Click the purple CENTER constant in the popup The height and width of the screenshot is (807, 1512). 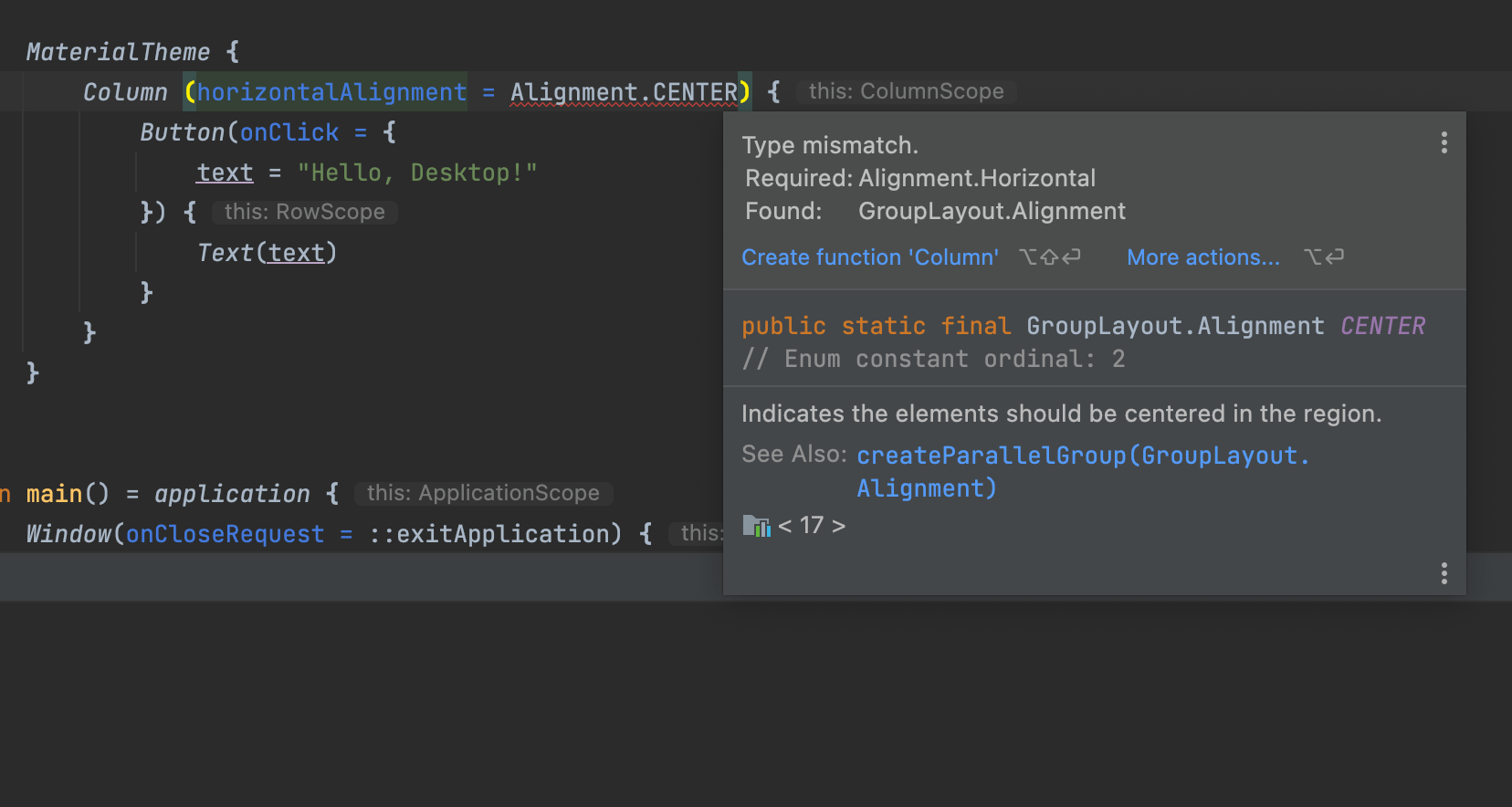(1382, 326)
